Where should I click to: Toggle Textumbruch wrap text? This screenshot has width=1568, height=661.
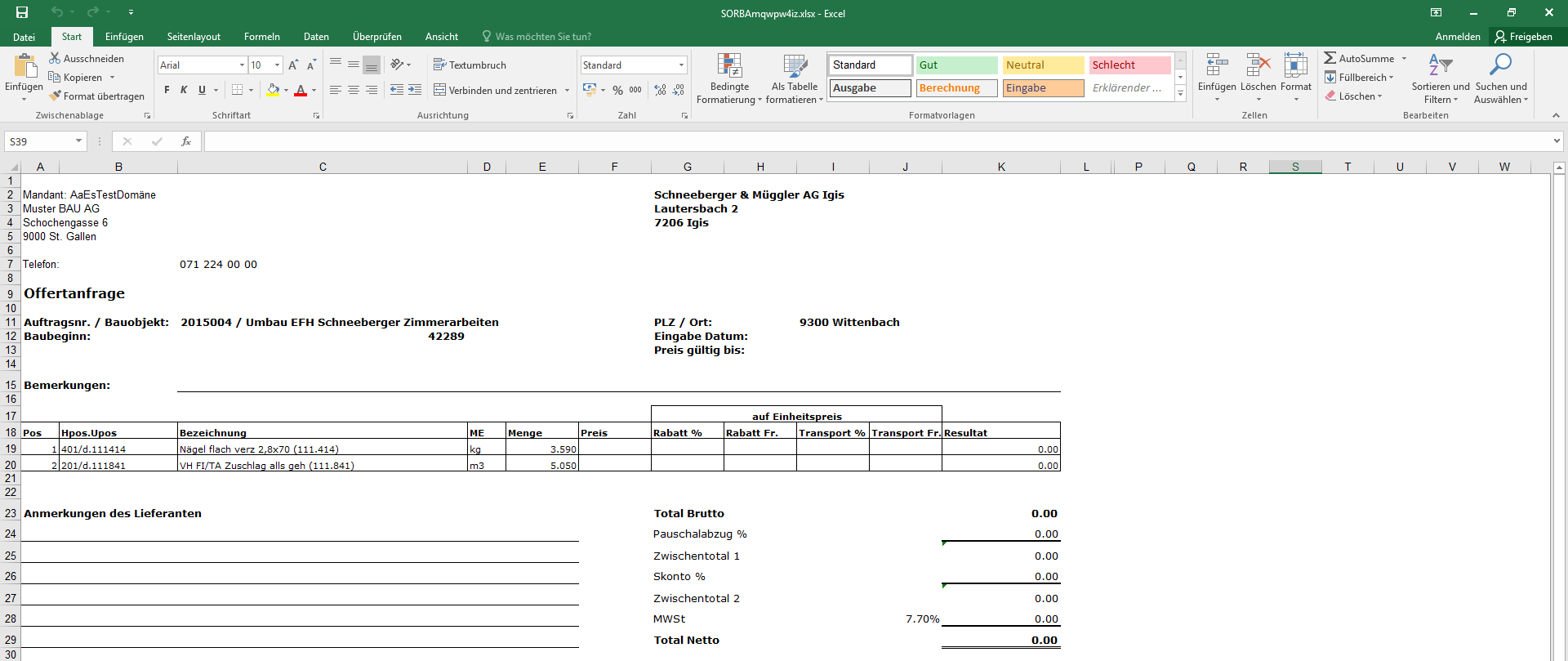pos(470,65)
